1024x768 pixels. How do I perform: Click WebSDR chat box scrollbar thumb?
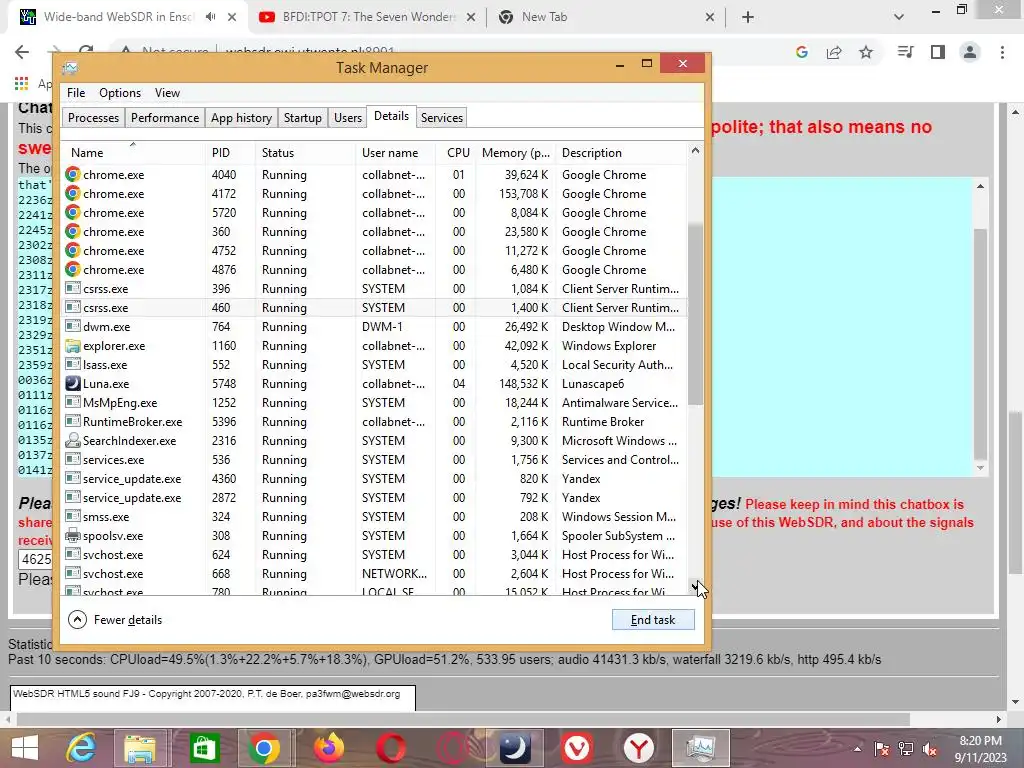click(x=980, y=343)
